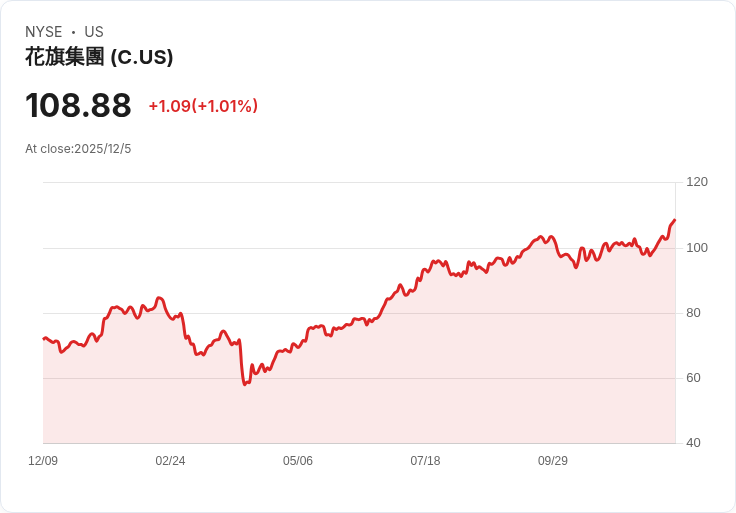Viewport: 736px width, 513px height.
Task: Select the 80 y-axis value
Action: (694, 313)
